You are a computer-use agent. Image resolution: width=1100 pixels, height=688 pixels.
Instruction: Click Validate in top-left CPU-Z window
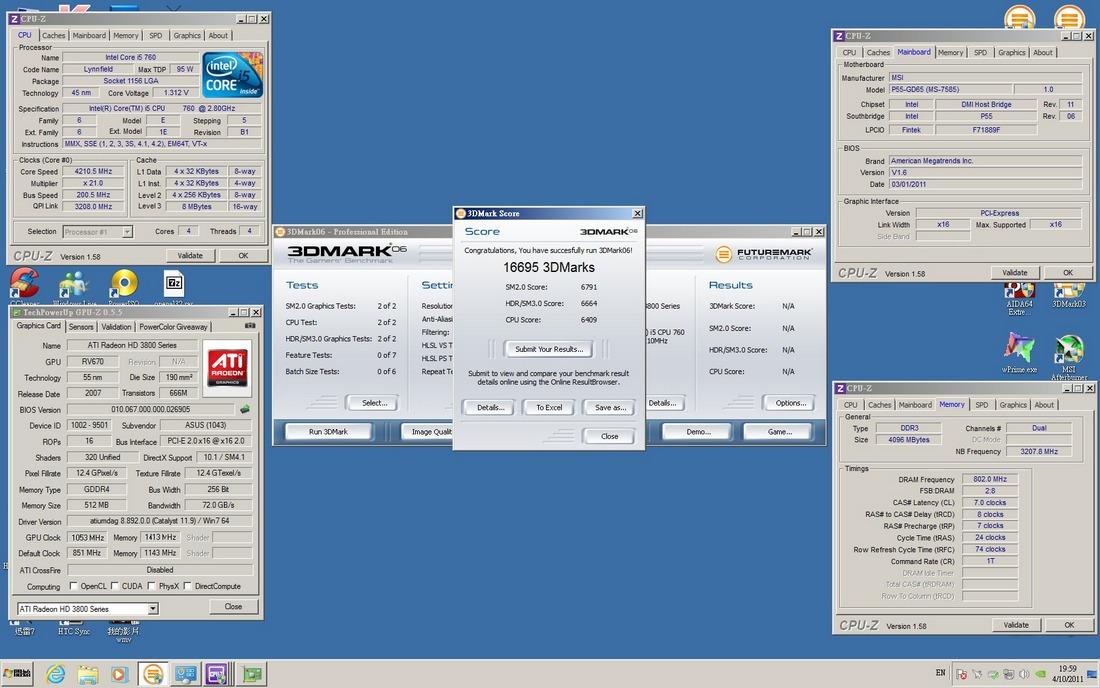point(189,256)
